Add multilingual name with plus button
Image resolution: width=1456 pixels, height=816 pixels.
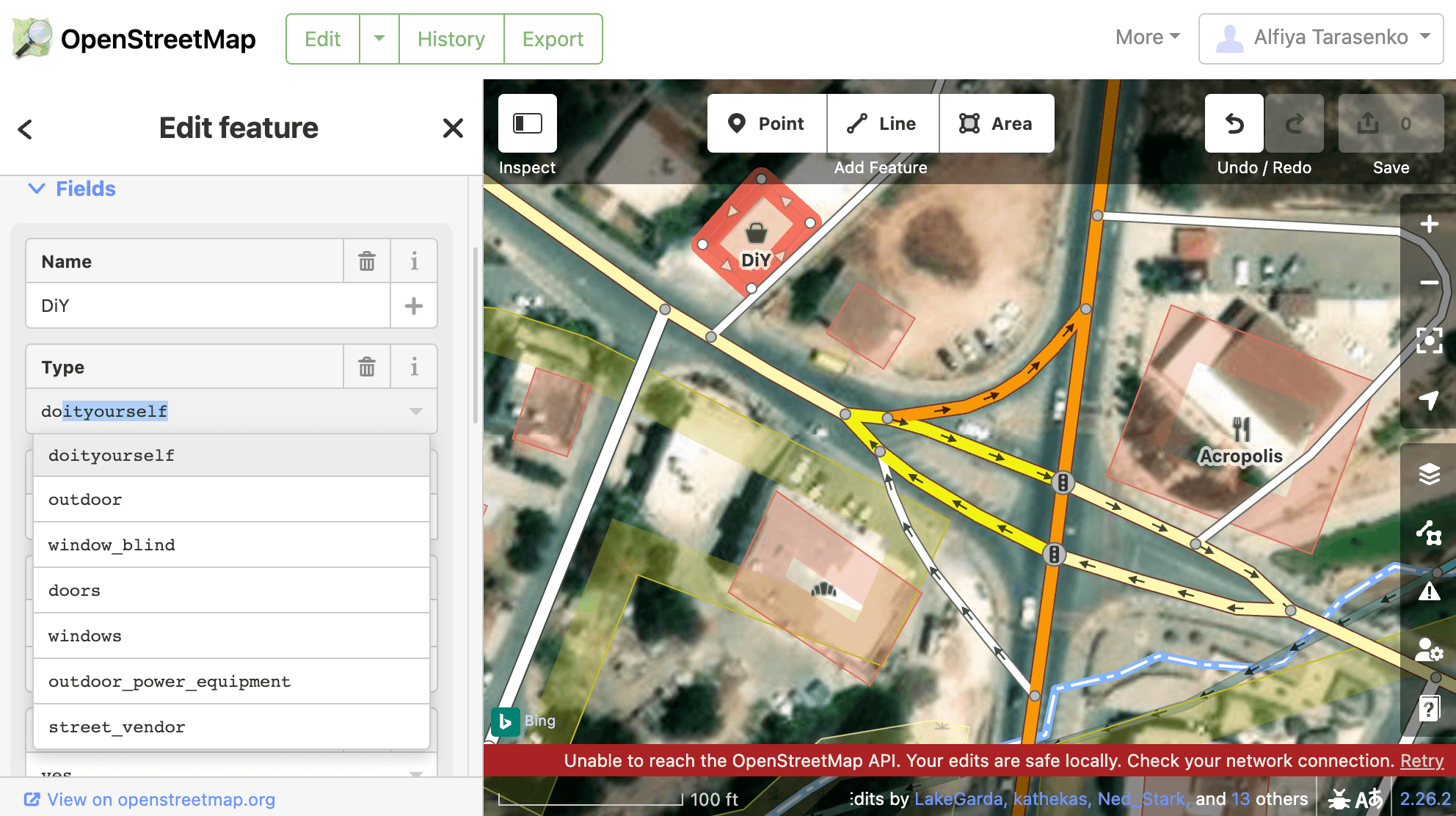pos(414,306)
